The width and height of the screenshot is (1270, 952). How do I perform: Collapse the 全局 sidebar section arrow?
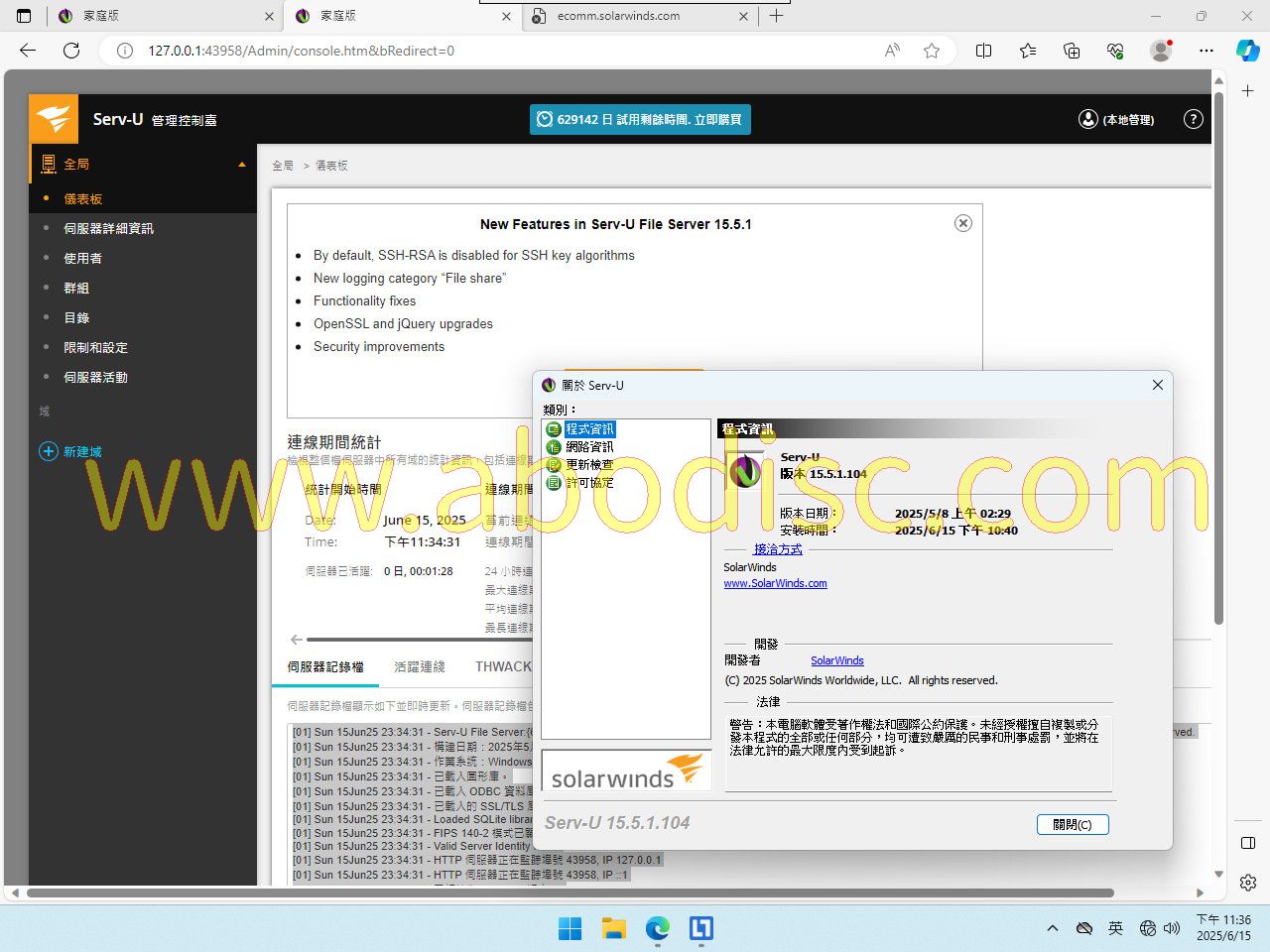coord(242,165)
